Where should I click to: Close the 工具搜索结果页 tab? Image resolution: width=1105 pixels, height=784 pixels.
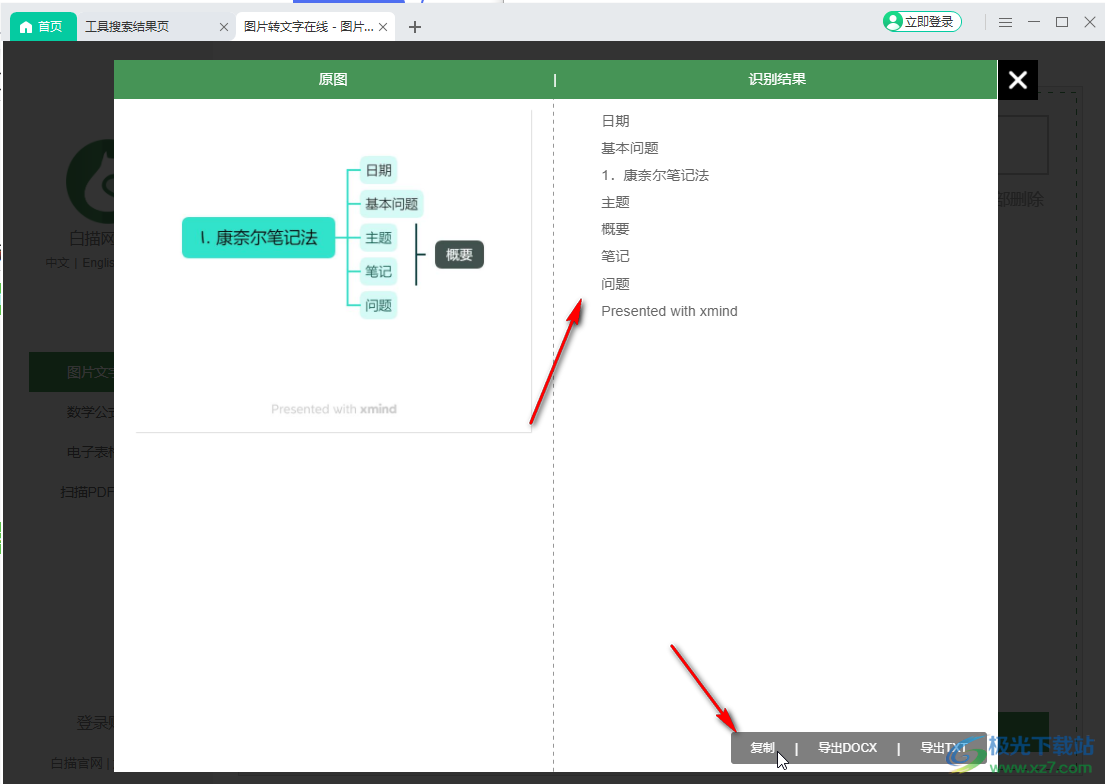(x=224, y=27)
